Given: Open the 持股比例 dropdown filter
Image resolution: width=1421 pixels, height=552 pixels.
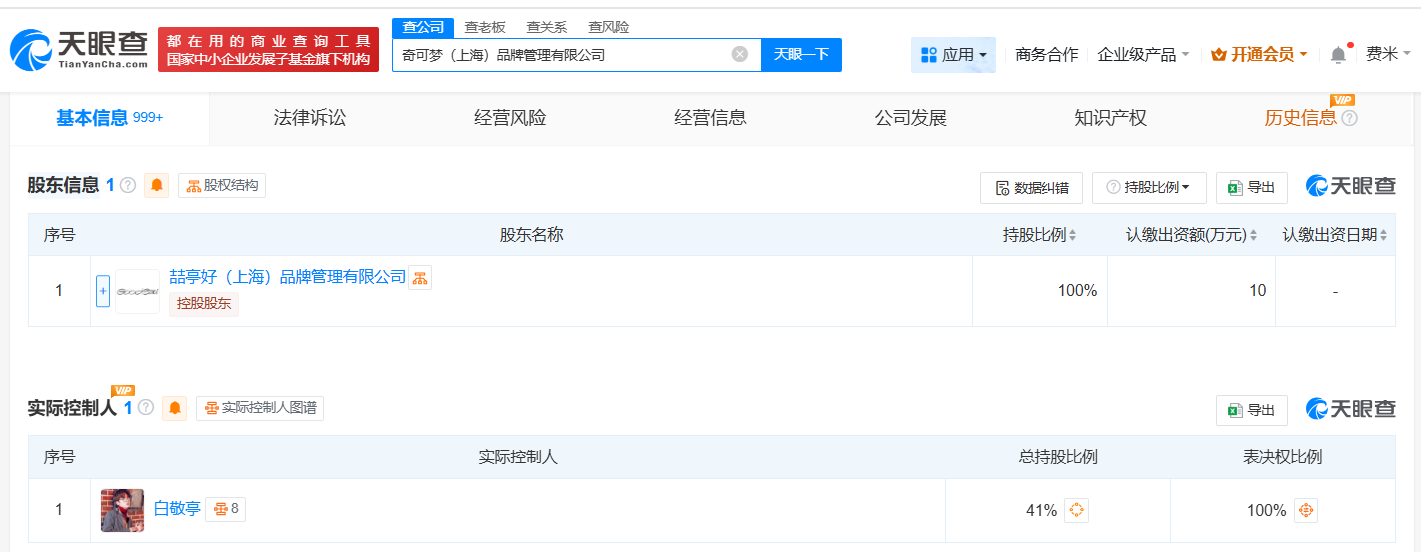Looking at the screenshot, I should click(x=1149, y=187).
